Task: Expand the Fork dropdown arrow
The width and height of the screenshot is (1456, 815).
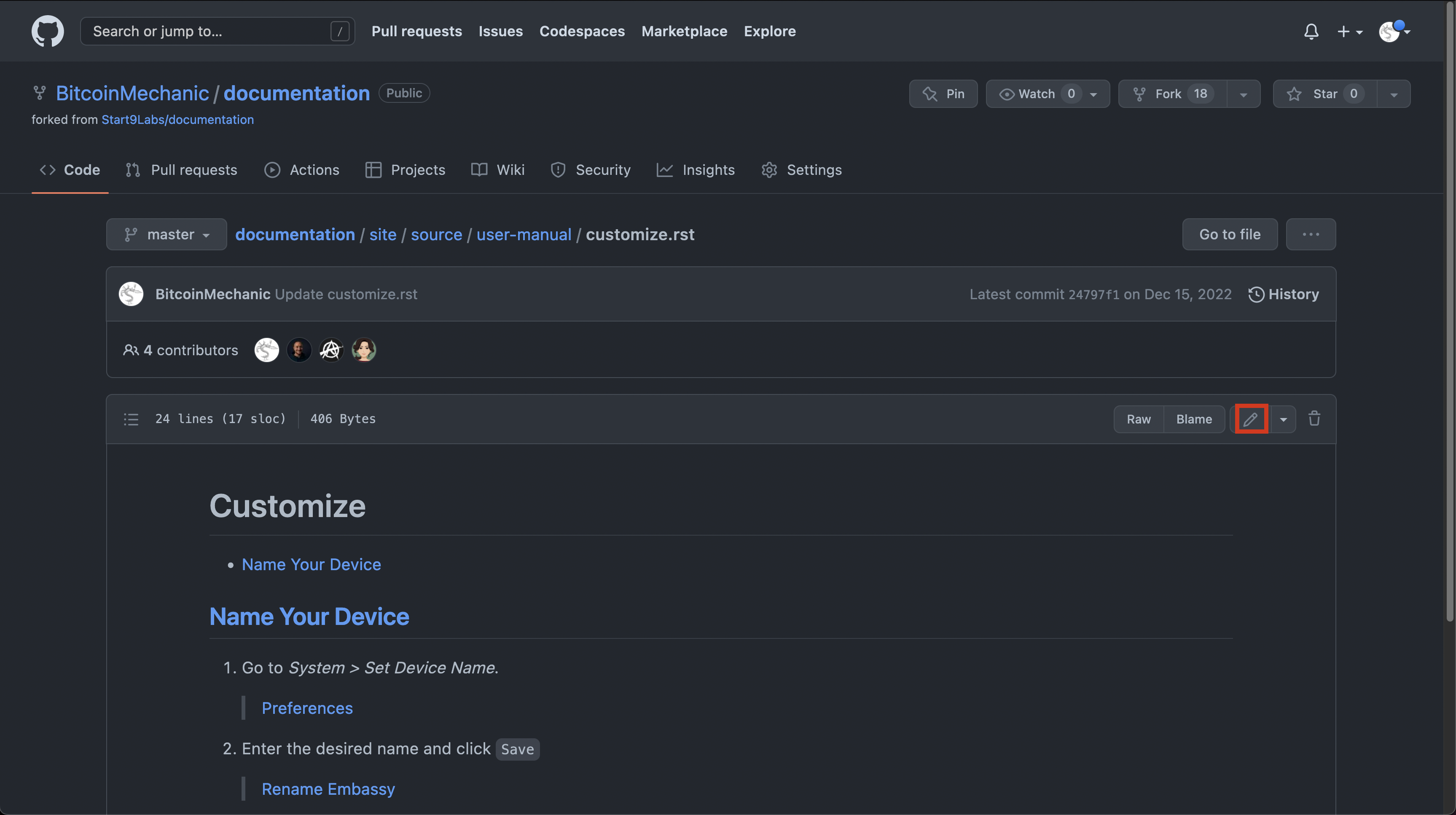Action: (x=1244, y=94)
